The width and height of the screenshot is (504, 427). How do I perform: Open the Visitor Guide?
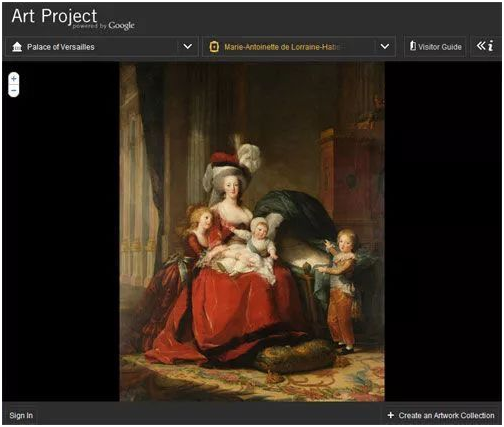(435, 47)
